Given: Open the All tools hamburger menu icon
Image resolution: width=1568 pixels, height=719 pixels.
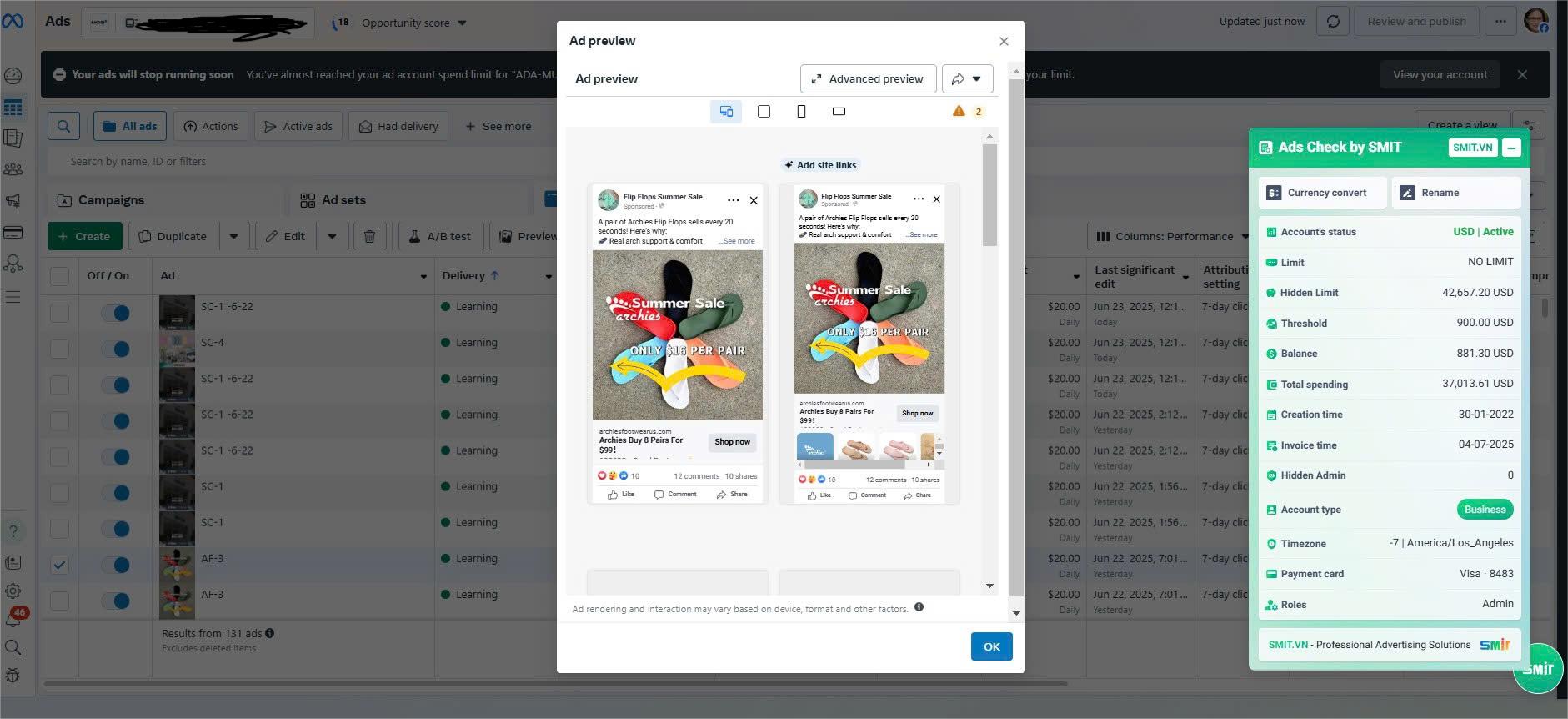Looking at the screenshot, I should pos(13,296).
